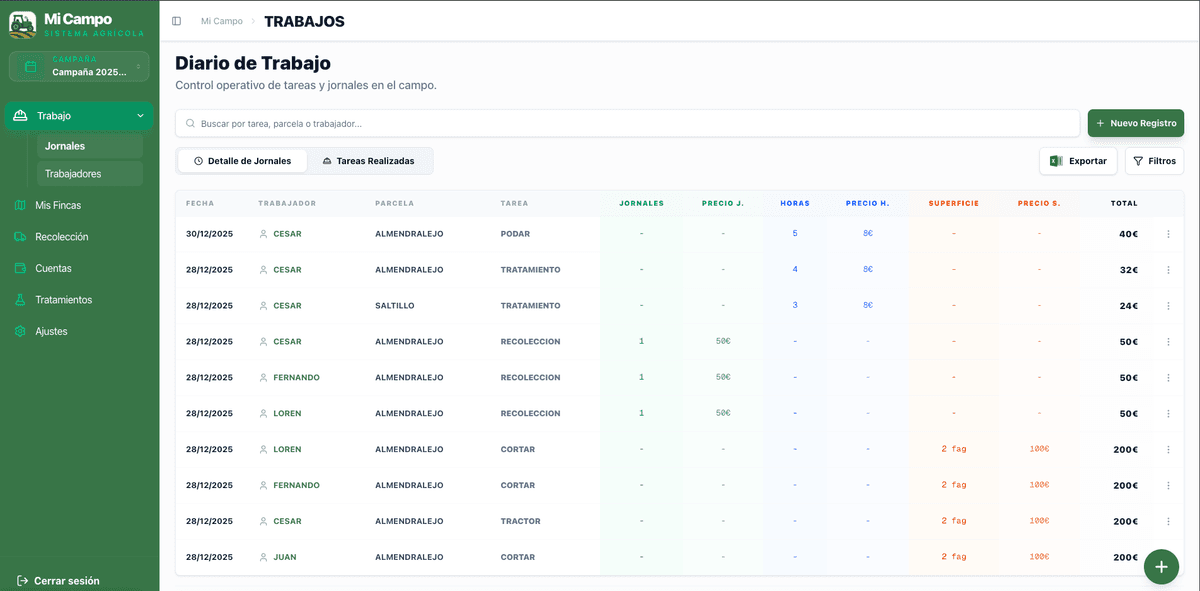
Task: Open row menu for JUAN's CORTAR entry
Action: (1168, 557)
